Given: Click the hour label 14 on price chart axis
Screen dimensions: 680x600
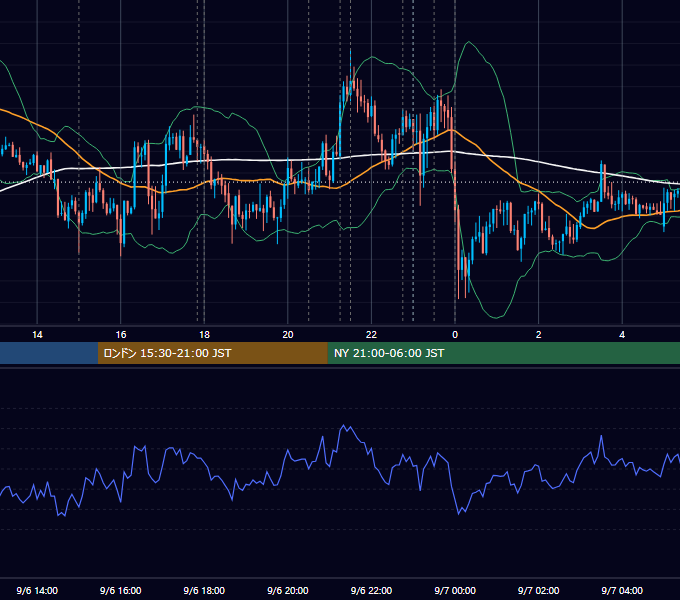Looking at the screenshot, I should click(37, 335).
